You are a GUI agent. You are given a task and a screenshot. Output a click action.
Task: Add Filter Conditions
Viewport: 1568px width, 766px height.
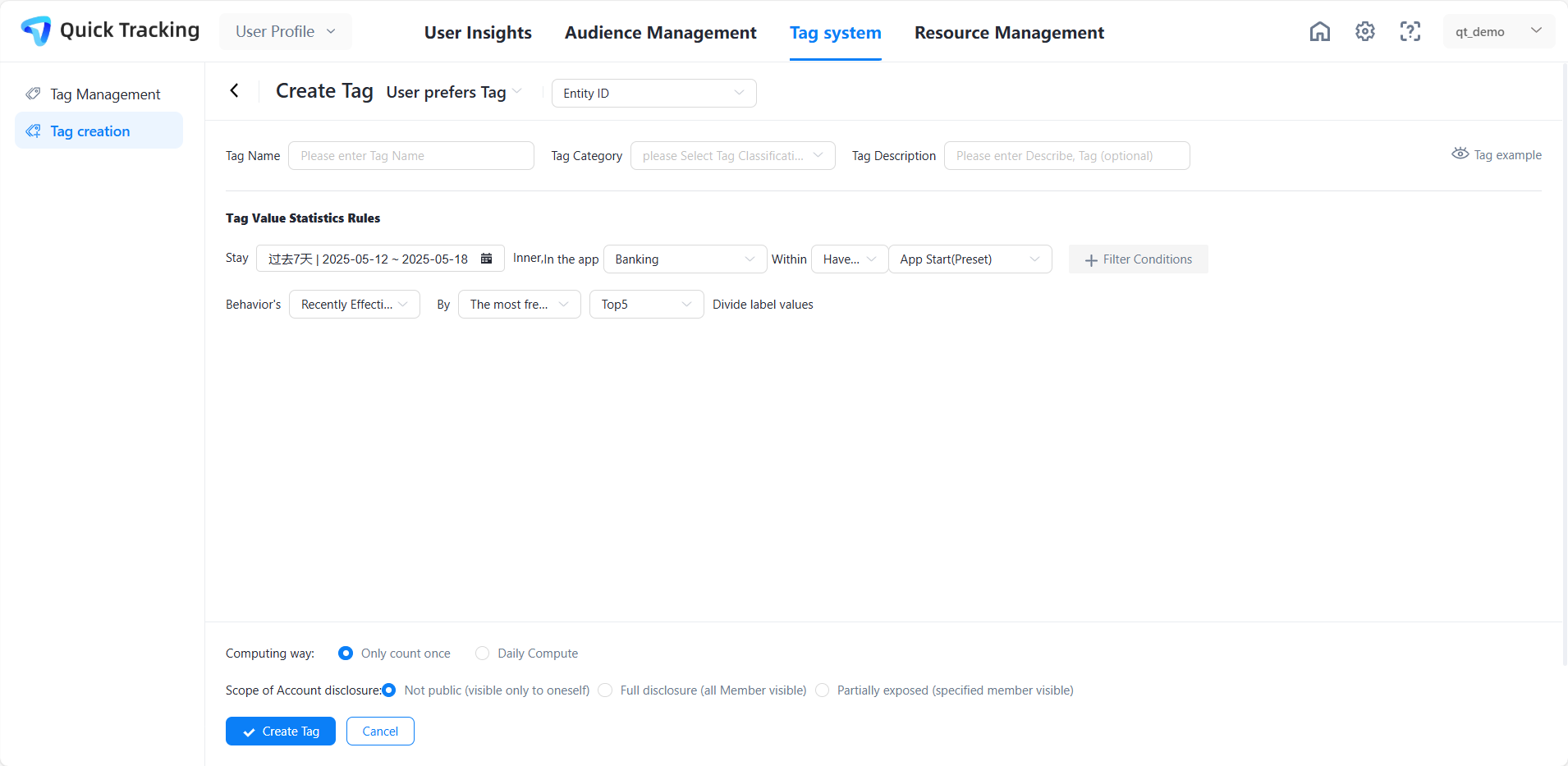pos(1139,259)
